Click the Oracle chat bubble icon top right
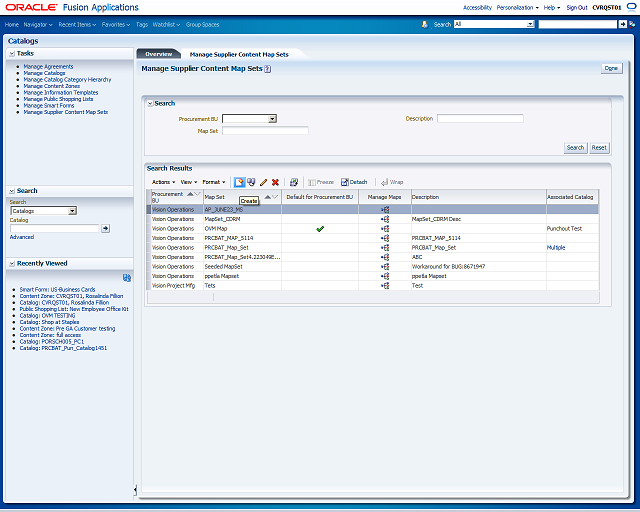Viewport: 640px width, 512px height. point(631,7)
